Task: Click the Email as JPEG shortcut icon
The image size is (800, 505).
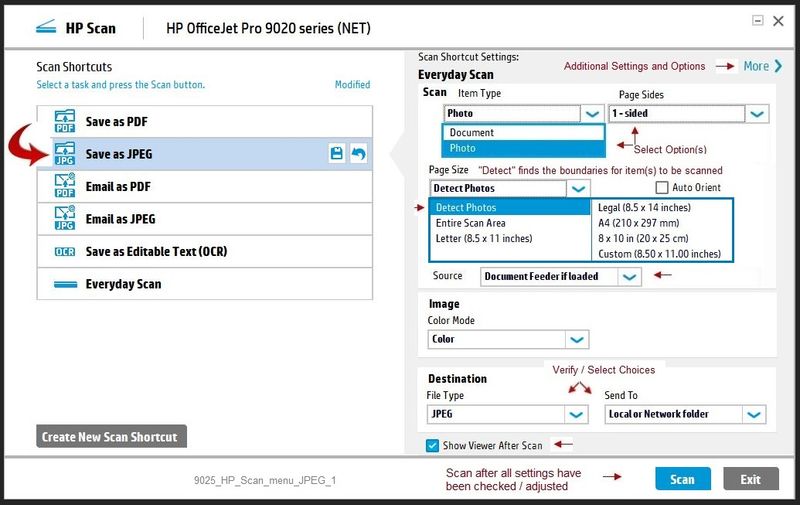Action: pyautogui.click(x=65, y=218)
